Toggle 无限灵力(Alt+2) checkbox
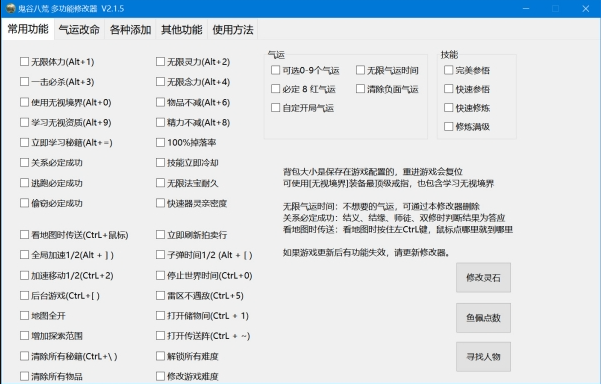 click(161, 61)
